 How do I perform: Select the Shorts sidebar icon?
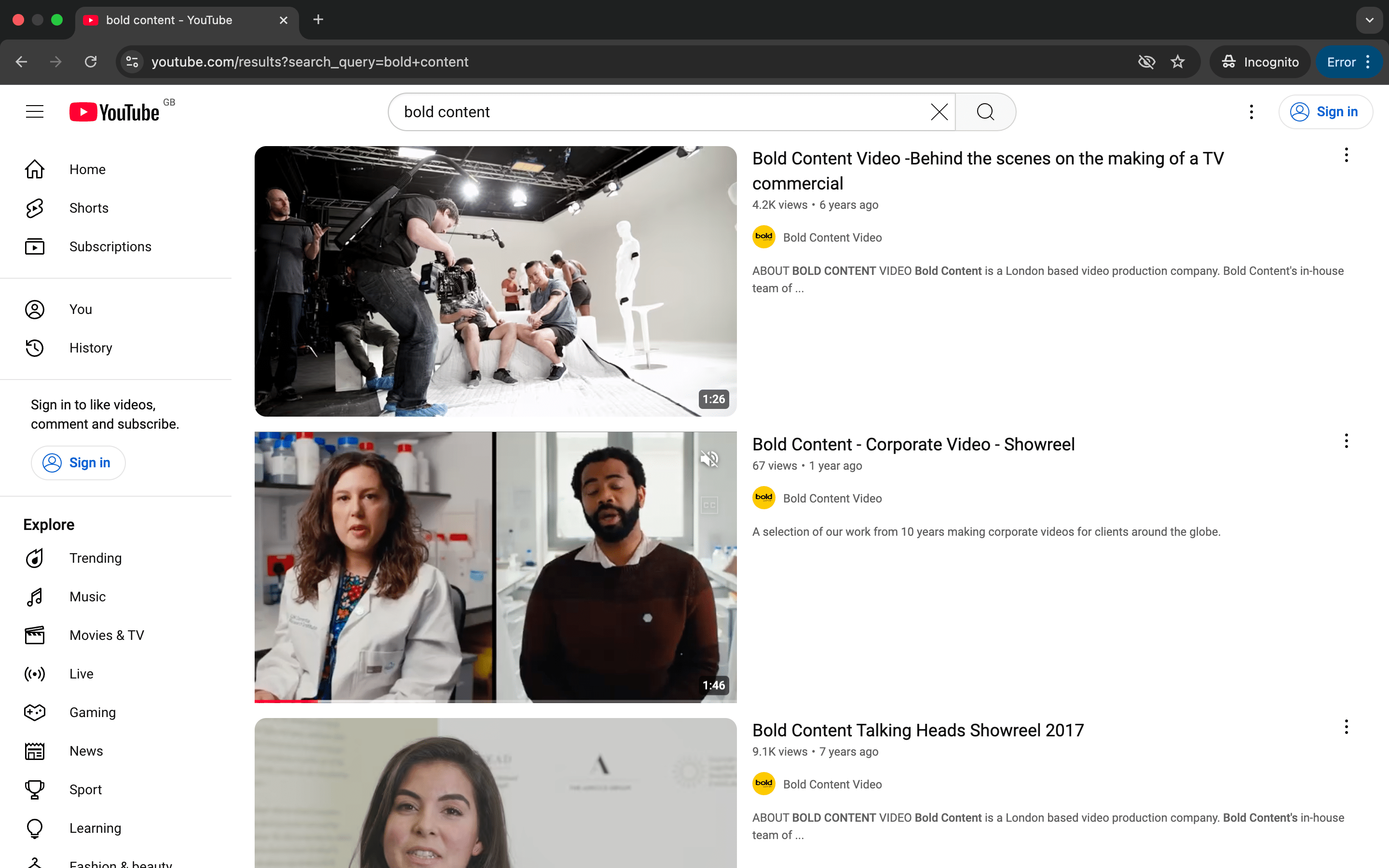[34, 208]
